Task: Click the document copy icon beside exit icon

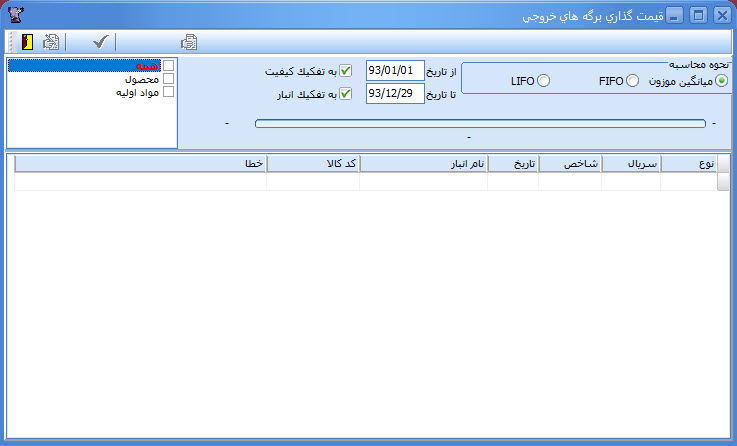Action: [x=50, y=42]
